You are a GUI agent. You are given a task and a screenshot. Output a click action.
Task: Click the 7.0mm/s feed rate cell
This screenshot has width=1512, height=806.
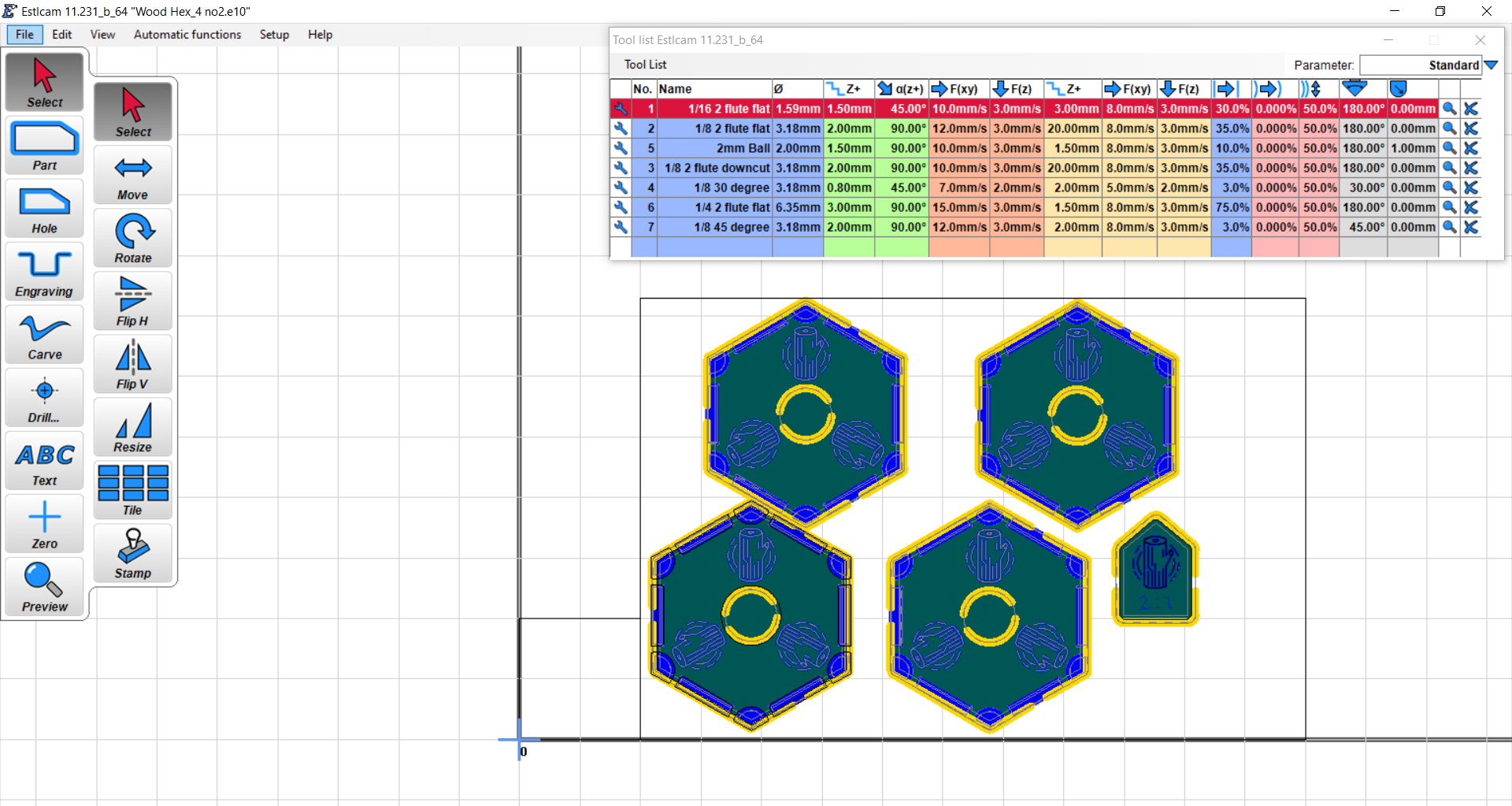tap(959, 188)
